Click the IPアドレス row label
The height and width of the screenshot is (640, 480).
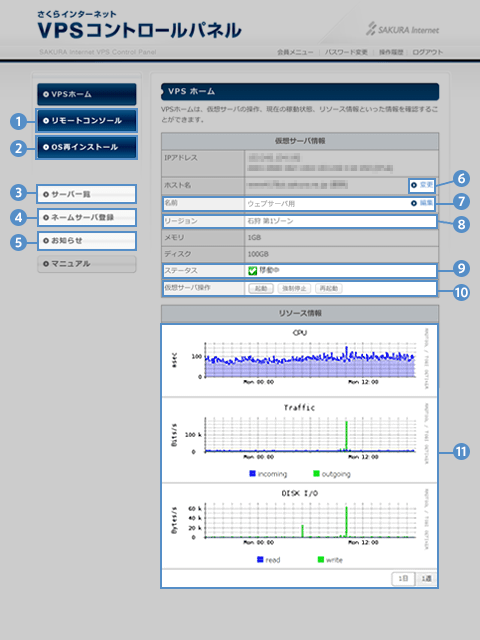(x=181, y=158)
